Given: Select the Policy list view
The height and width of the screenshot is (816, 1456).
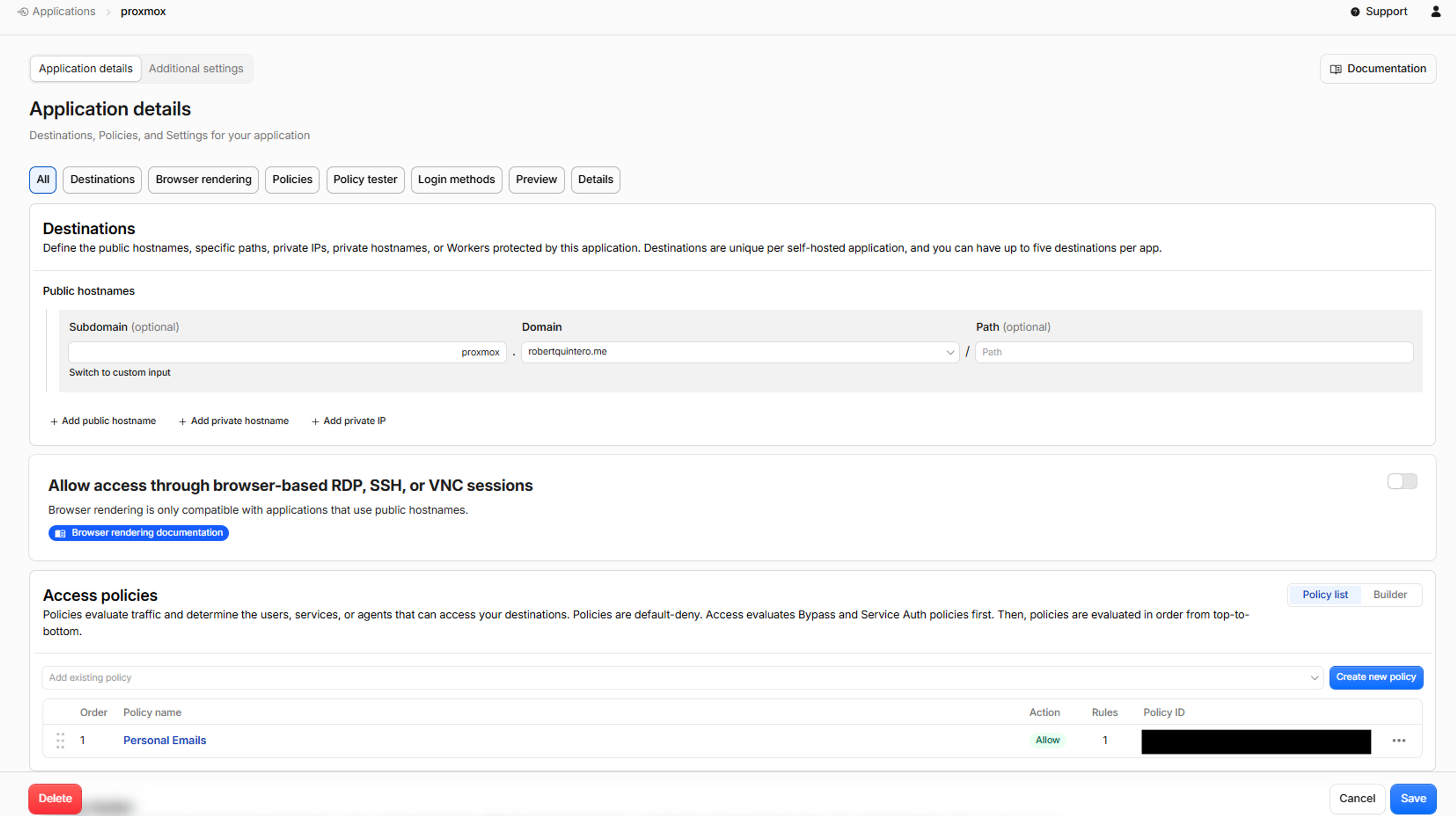Looking at the screenshot, I should 1325,595.
